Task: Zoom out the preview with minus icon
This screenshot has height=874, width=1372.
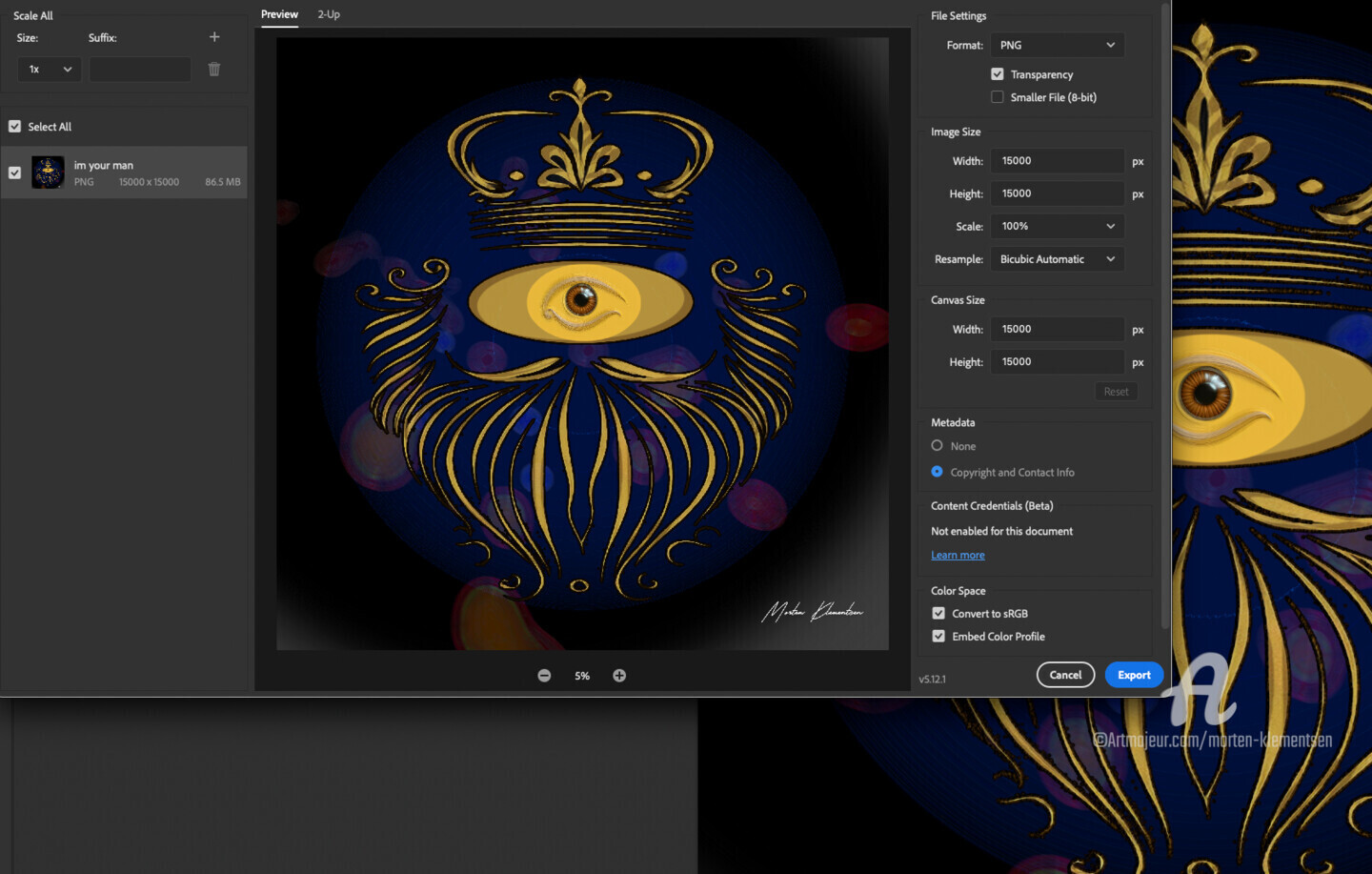Action: (544, 675)
